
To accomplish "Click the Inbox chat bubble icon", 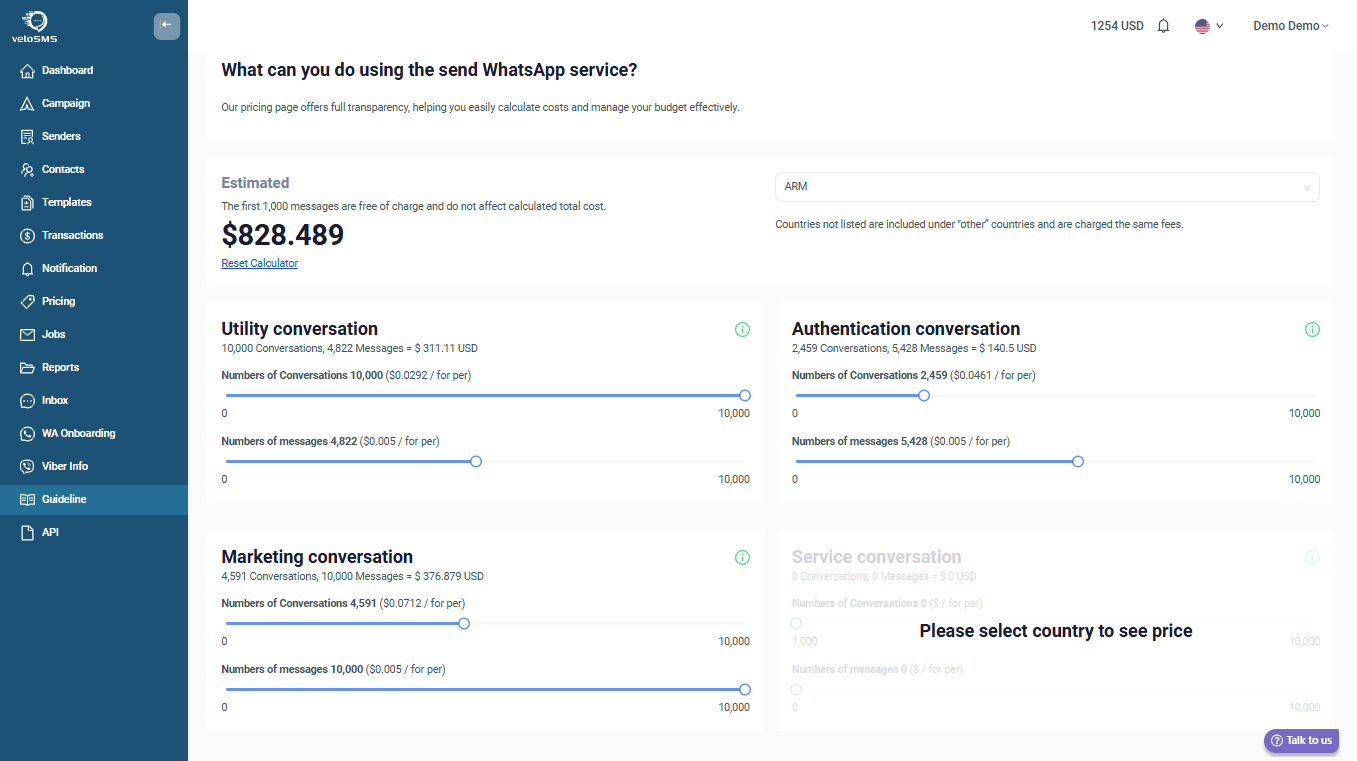I will [27, 401].
